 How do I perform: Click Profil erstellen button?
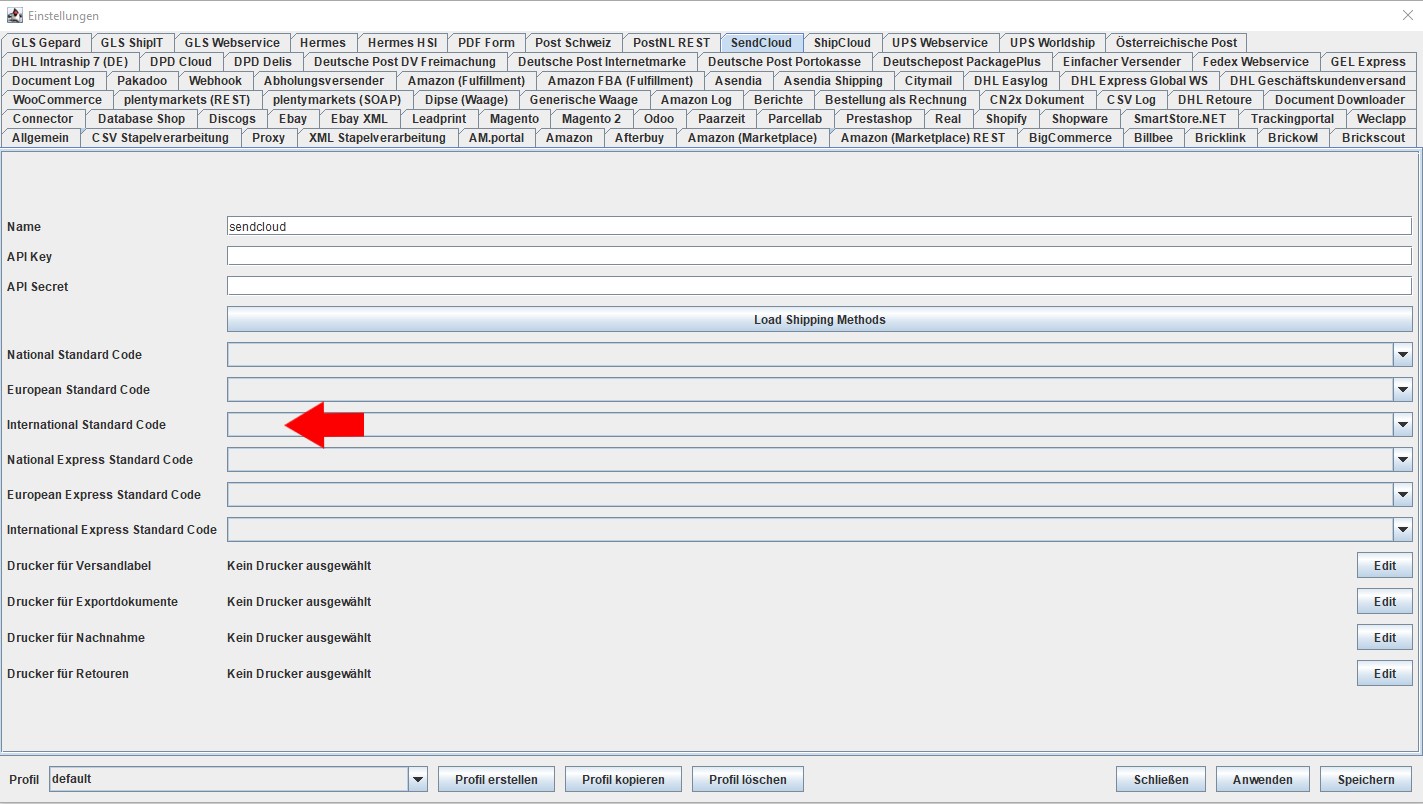pos(496,780)
